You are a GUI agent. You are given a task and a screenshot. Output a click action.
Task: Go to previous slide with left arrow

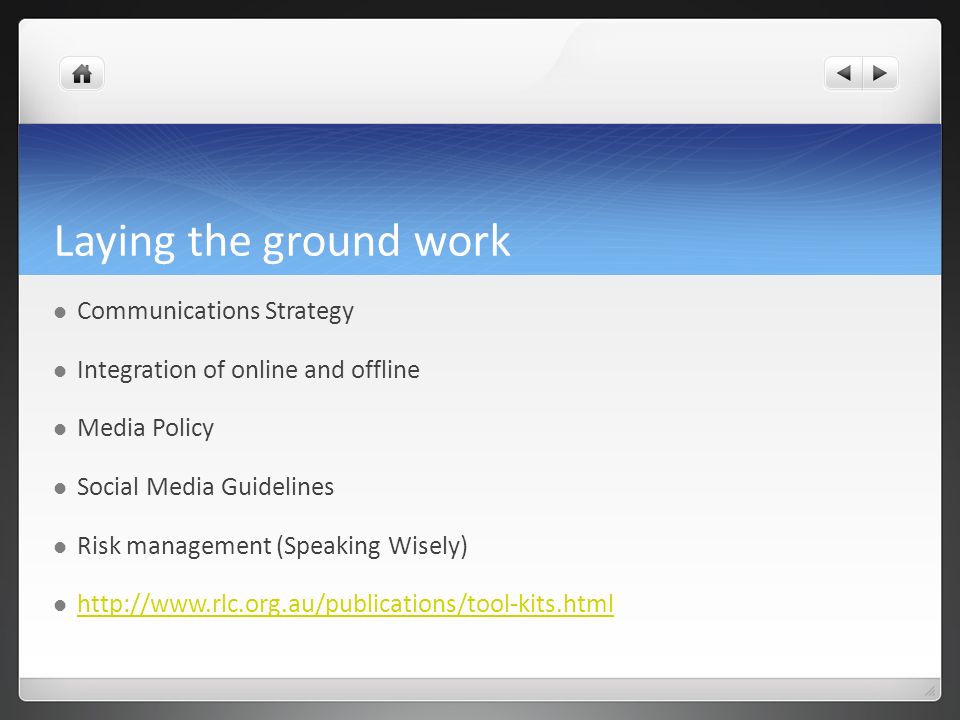(844, 73)
